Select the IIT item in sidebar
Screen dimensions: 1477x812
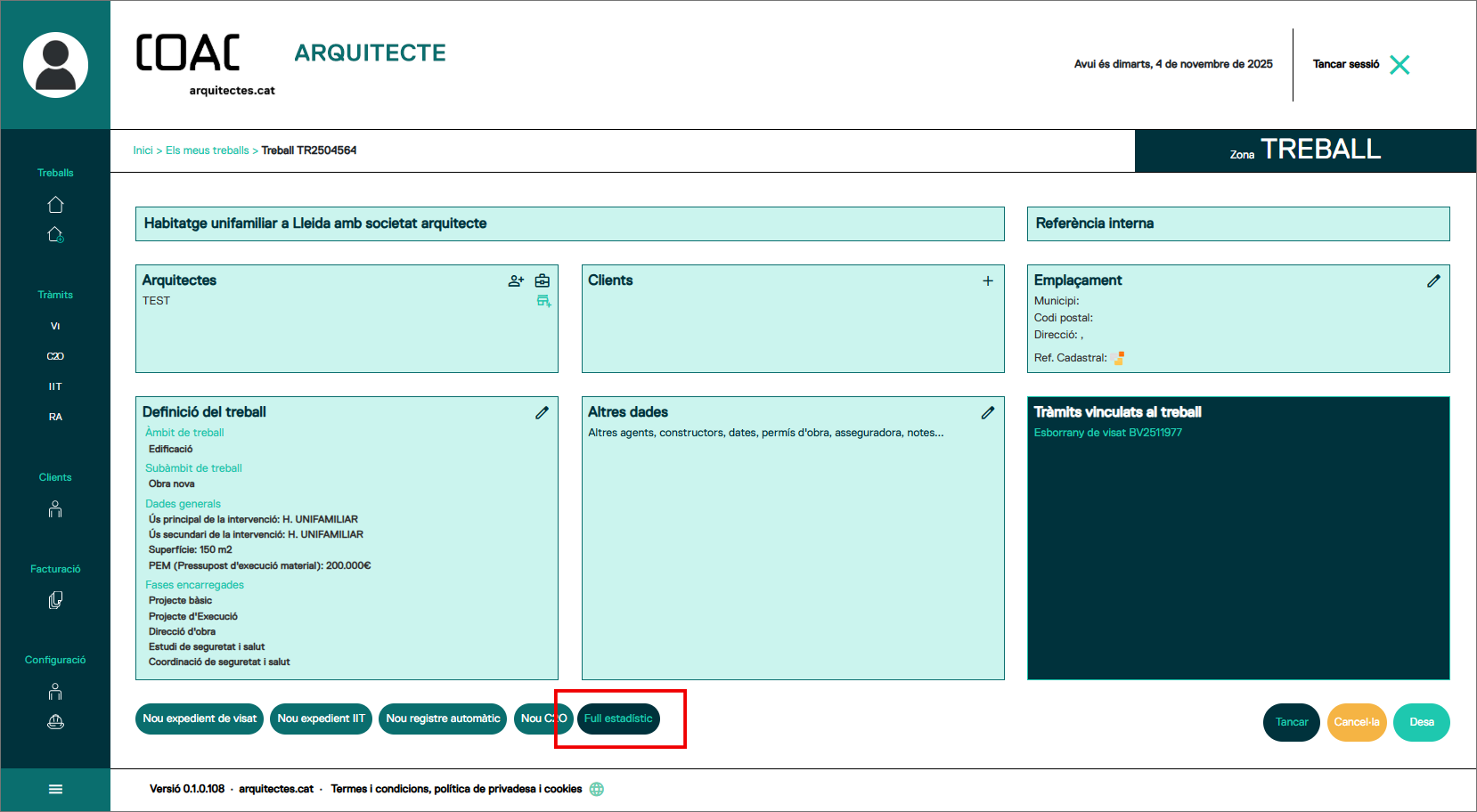(55, 386)
